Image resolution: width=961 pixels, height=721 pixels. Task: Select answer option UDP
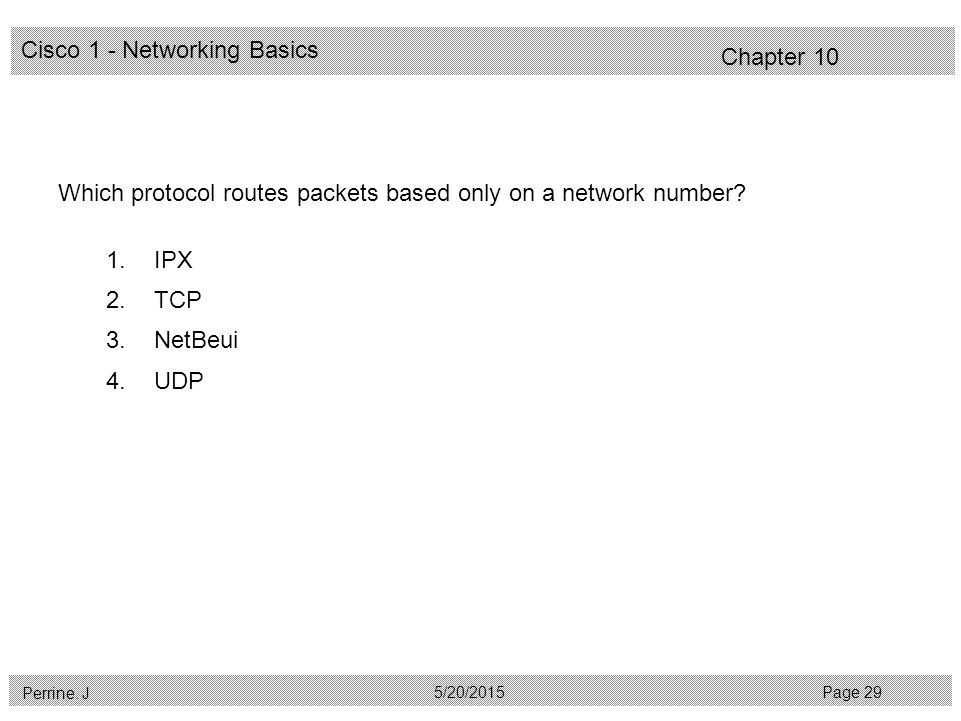[179, 381]
